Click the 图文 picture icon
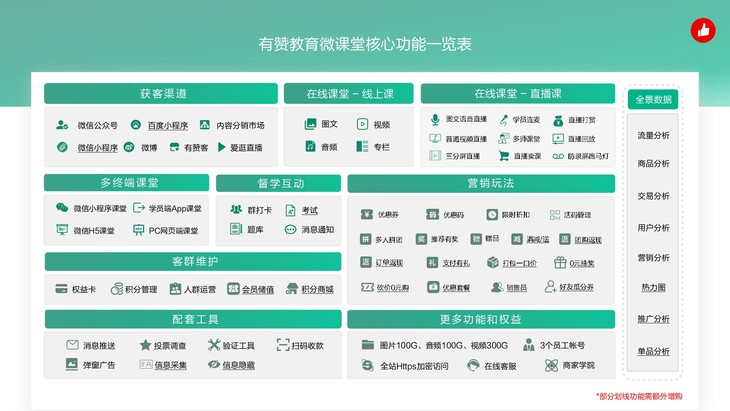 point(310,124)
